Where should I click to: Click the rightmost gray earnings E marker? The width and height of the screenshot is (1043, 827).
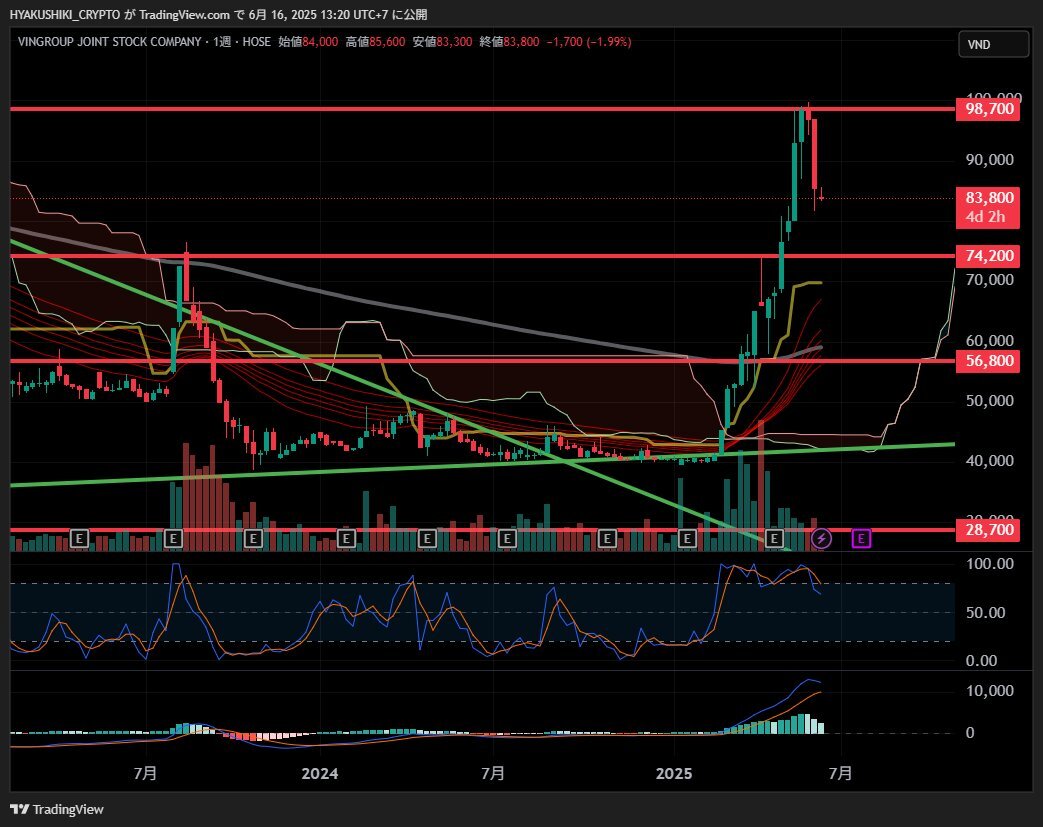tap(774, 538)
